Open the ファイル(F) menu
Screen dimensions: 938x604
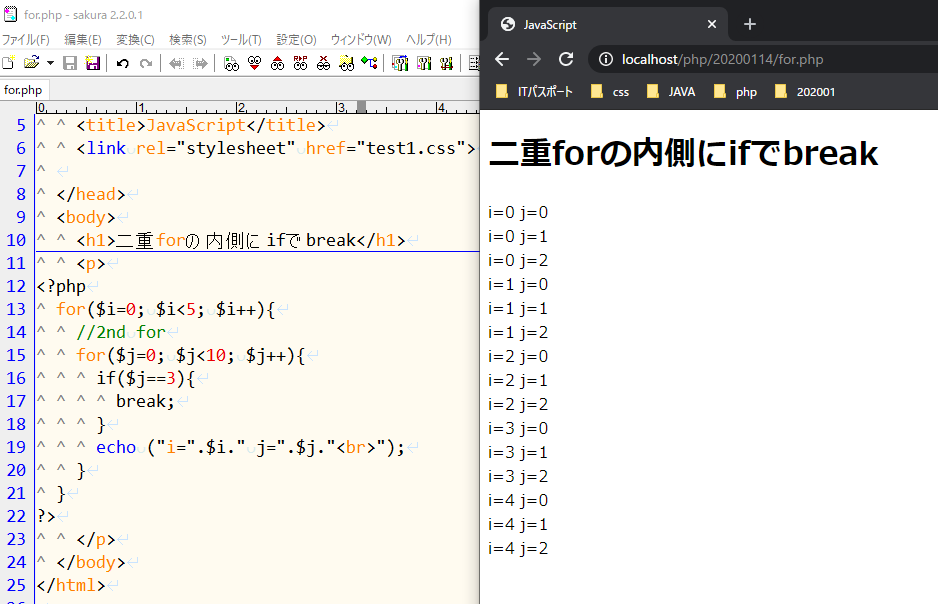(26, 39)
